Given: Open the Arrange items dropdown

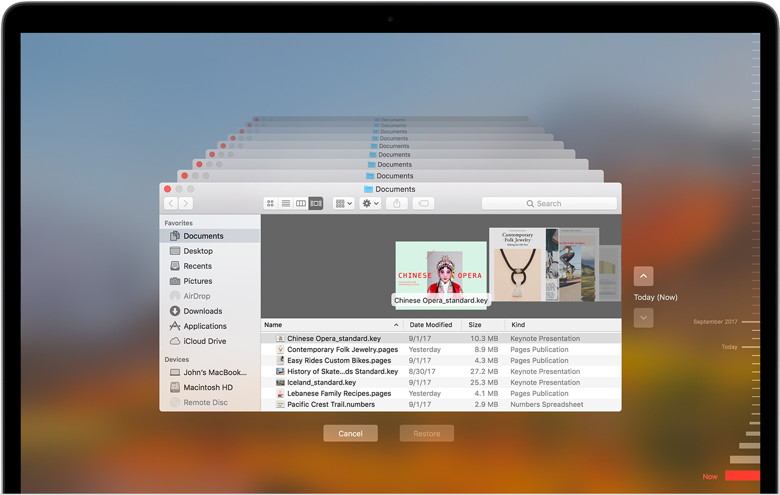Looking at the screenshot, I should click(x=343, y=203).
